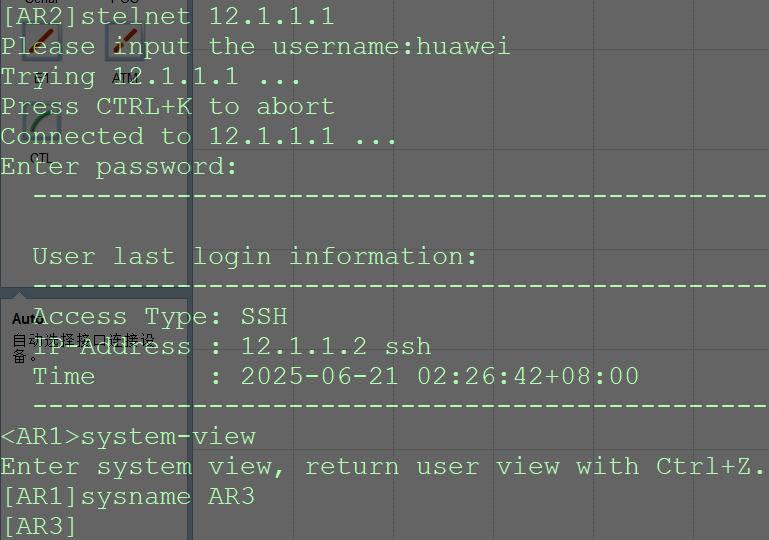
Task: Click the User last login information heading
Action: point(255,257)
